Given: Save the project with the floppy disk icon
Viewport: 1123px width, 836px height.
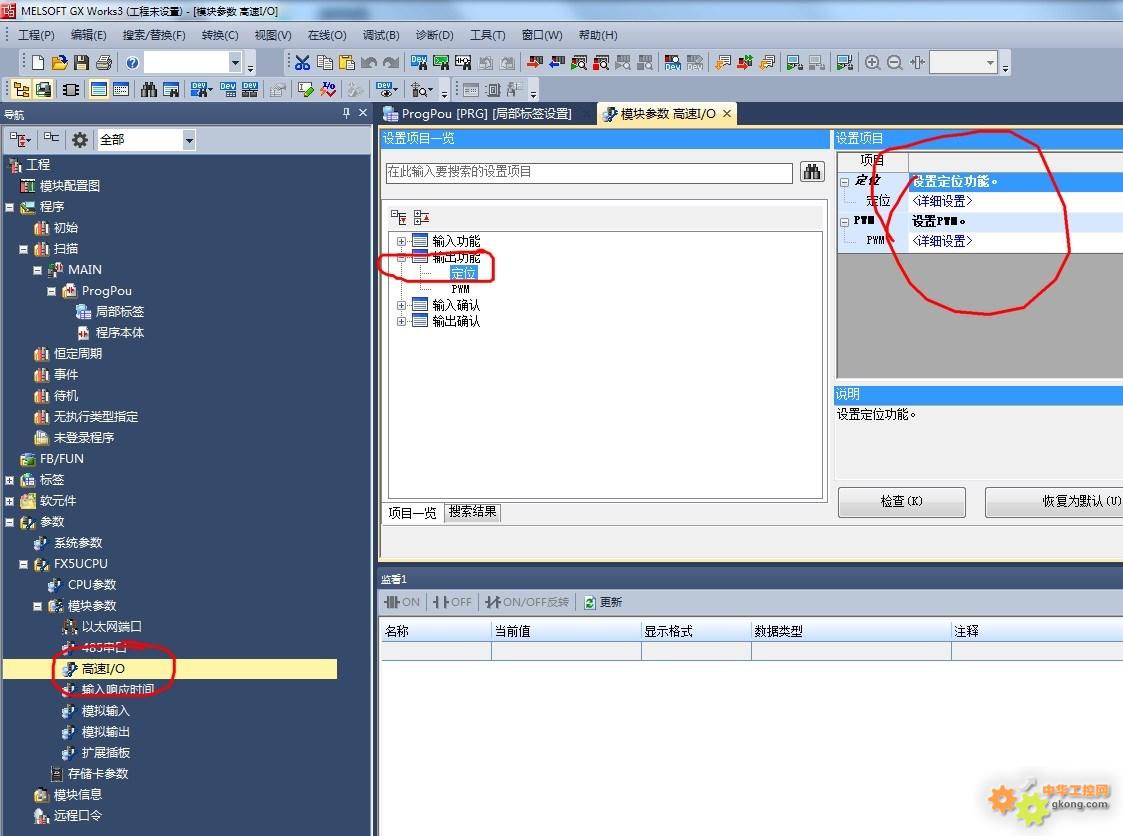Looking at the screenshot, I should pyautogui.click(x=82, y=63).
